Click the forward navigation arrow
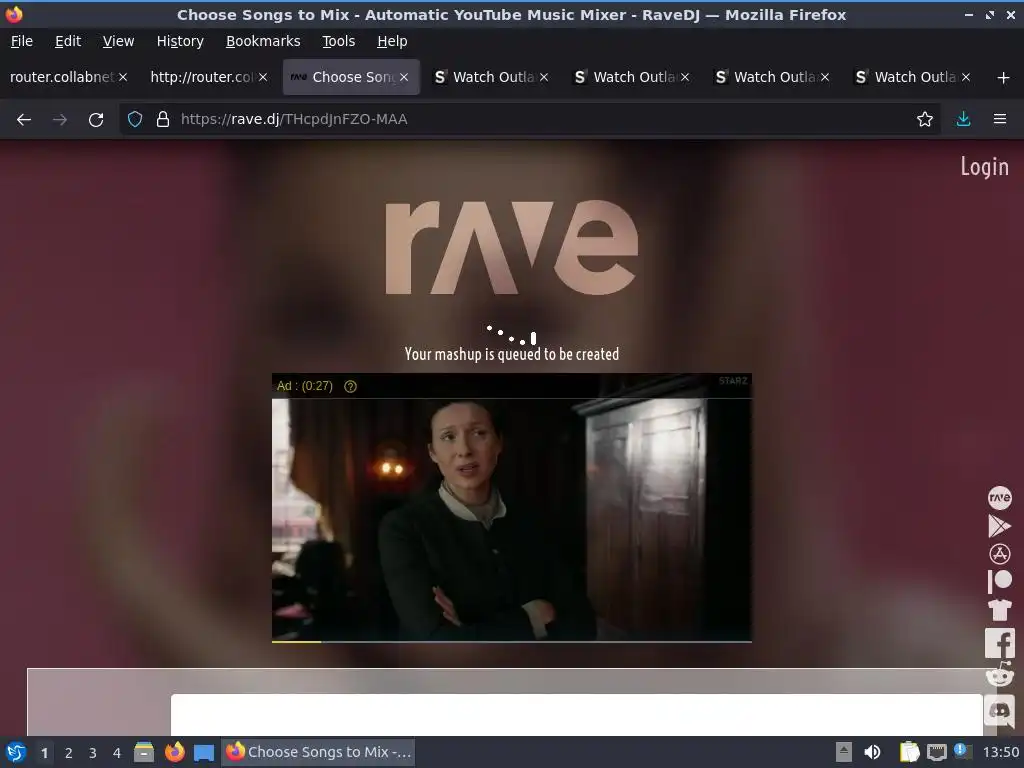 [x=59, y=120]
